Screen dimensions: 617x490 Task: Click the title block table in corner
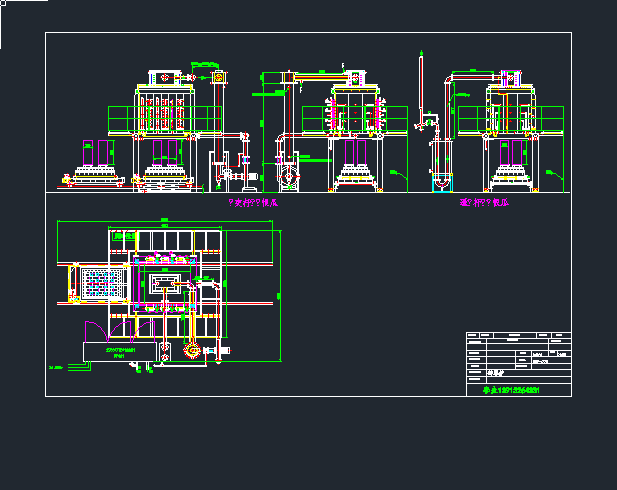pyautogui.click(x=518, y=362)
